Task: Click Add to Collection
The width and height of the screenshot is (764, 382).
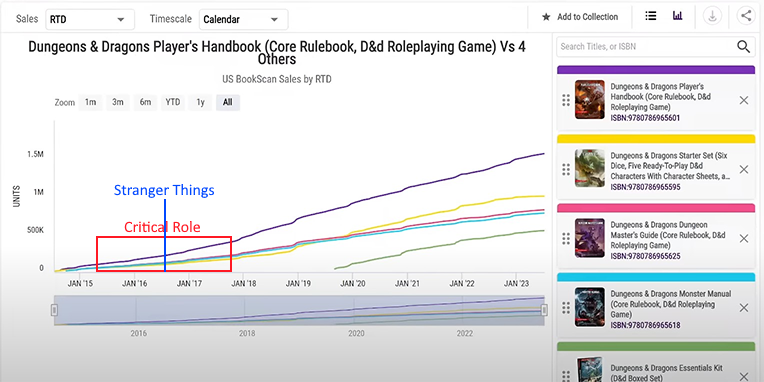Action: coord(580,17)
